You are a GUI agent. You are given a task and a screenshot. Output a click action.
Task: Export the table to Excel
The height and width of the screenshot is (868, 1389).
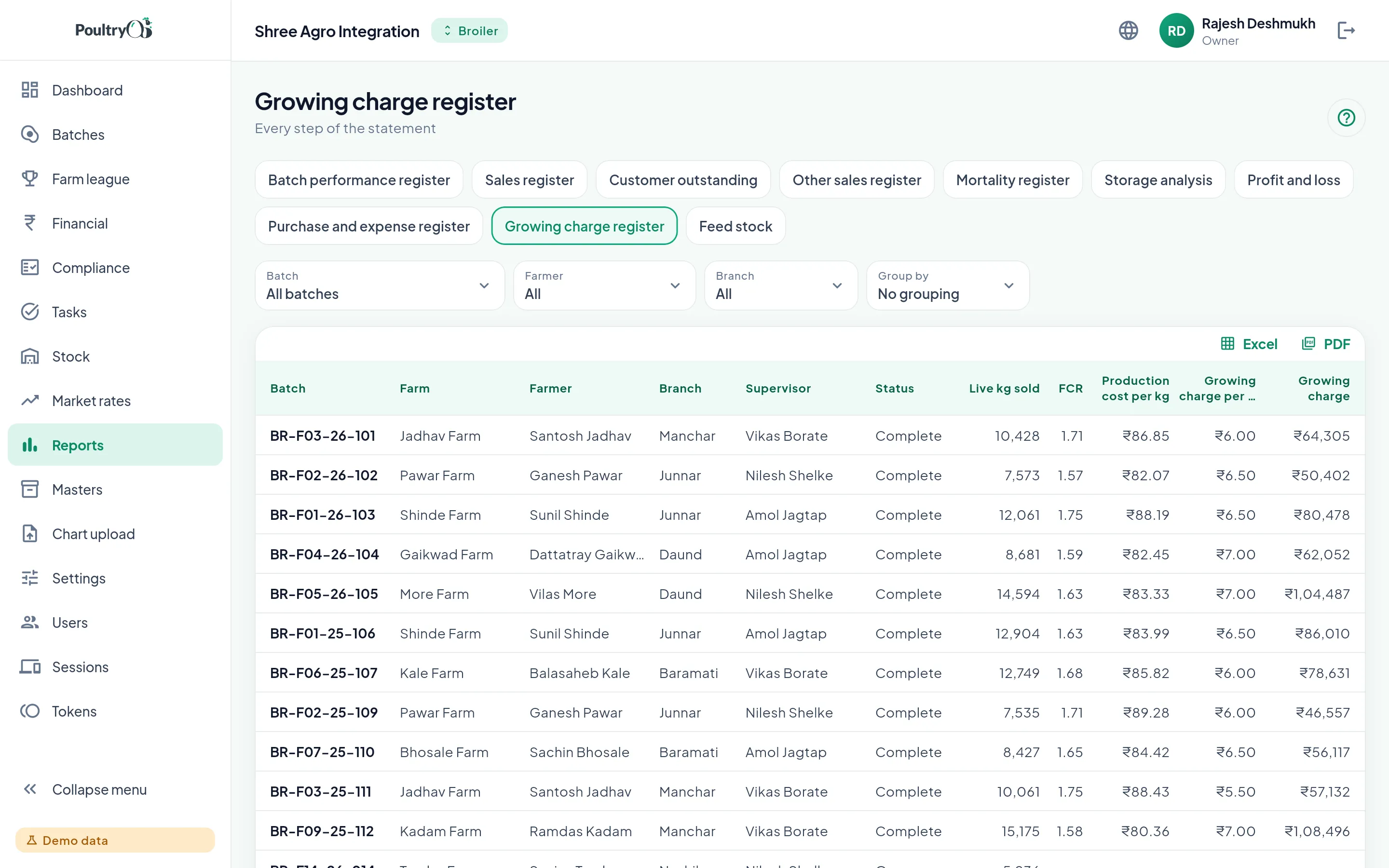(x=1249, y=344)
